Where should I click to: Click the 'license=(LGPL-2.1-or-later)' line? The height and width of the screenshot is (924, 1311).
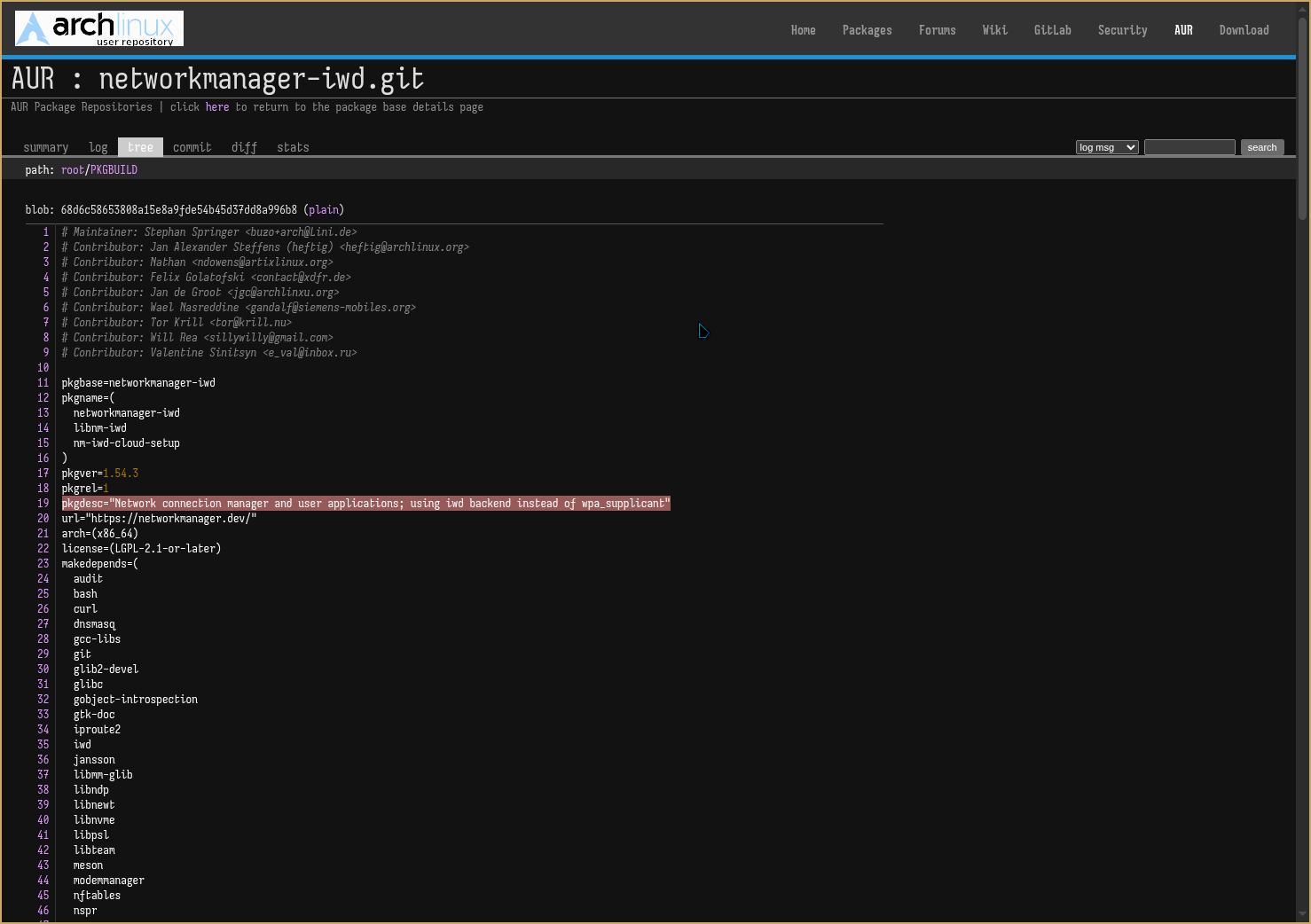[x=141, y=549]
